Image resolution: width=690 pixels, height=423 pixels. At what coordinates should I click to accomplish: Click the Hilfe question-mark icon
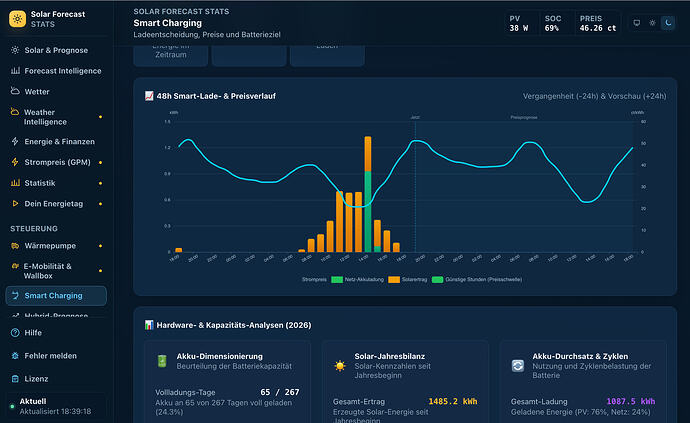coord(15,333)
